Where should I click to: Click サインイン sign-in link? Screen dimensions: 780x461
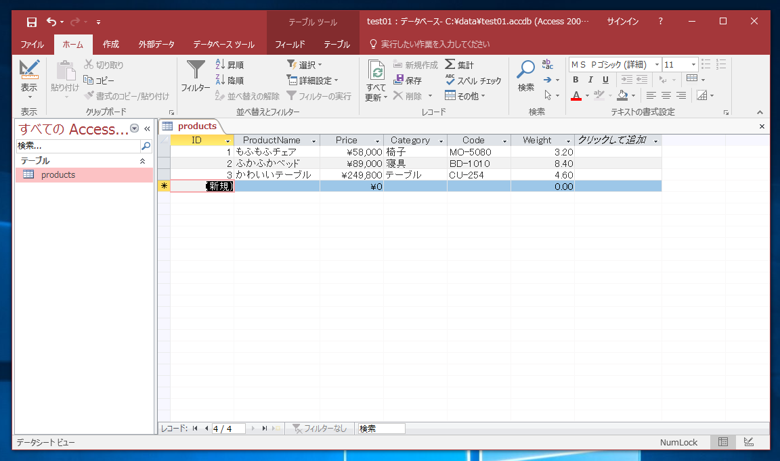(x=622, y=21)
